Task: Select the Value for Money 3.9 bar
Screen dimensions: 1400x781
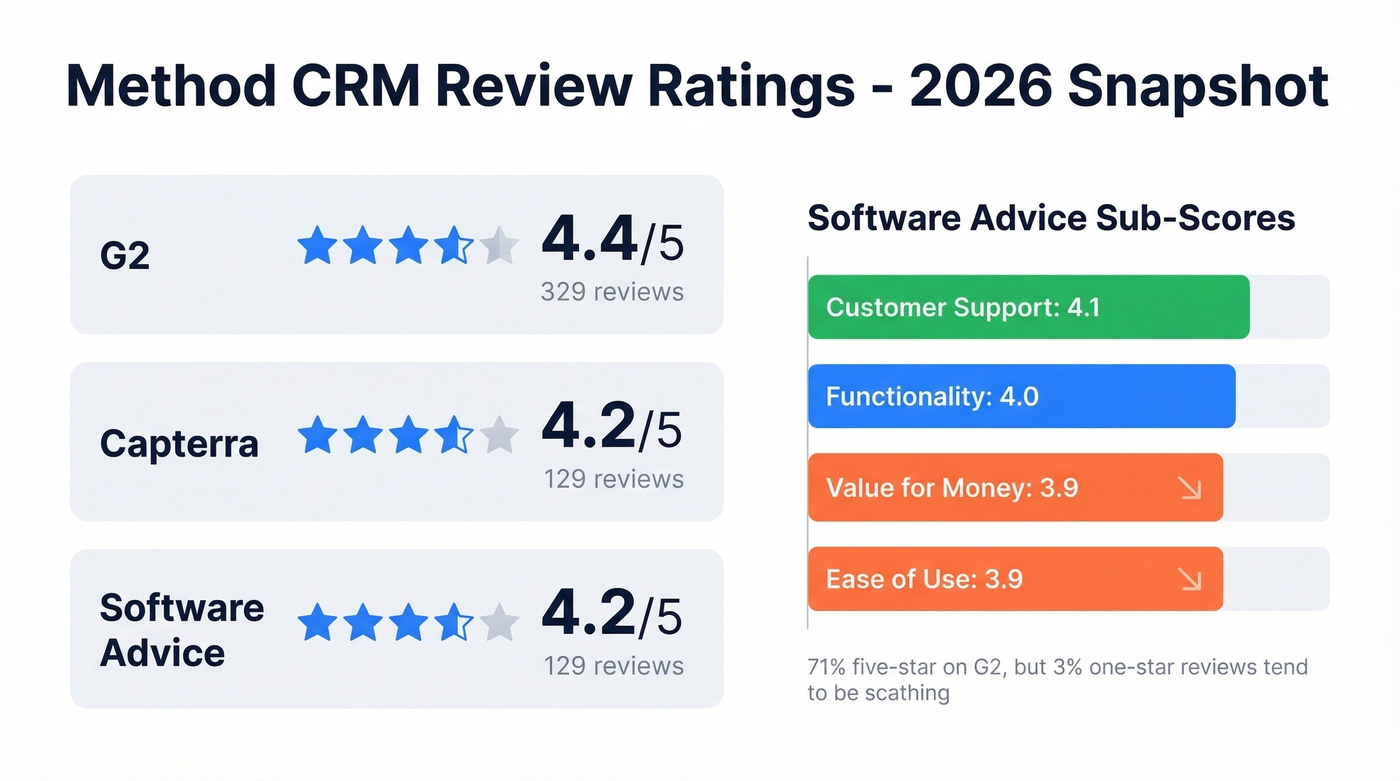Action: [x=1015, y=487]
